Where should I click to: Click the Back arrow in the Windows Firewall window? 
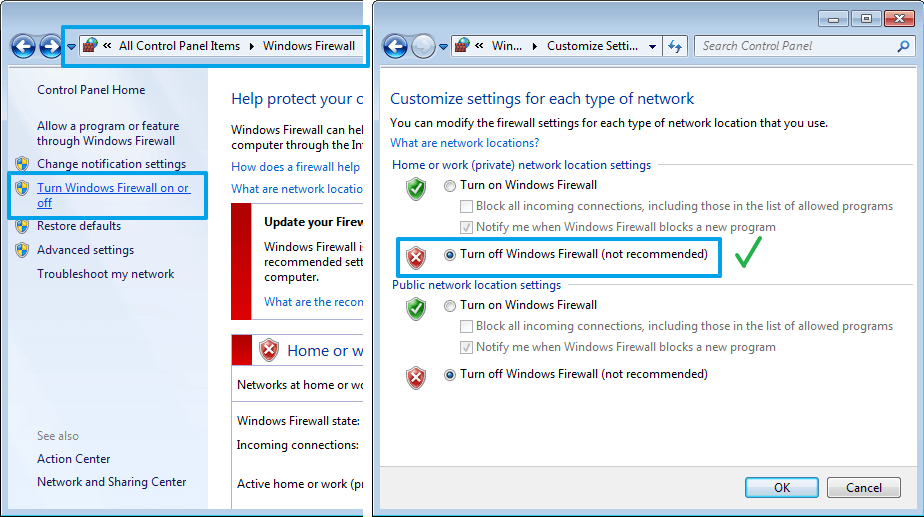pos(24,46)
